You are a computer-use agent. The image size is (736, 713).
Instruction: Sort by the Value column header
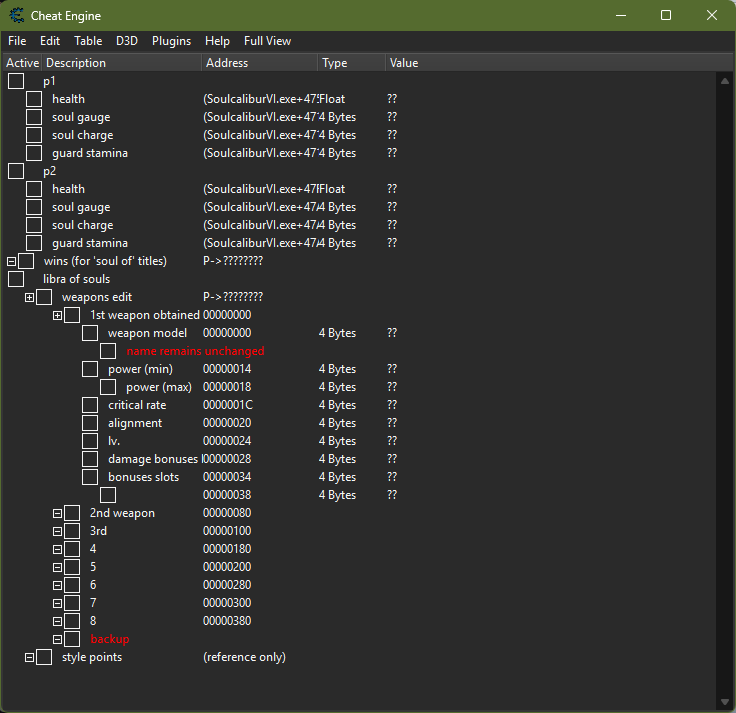(x=559, y=63)
